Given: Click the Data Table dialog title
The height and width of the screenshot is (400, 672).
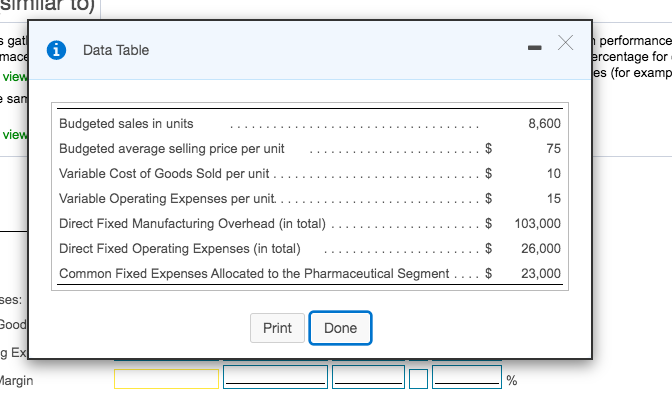Looking at the screenshot, I should click(x=116, y=50).
